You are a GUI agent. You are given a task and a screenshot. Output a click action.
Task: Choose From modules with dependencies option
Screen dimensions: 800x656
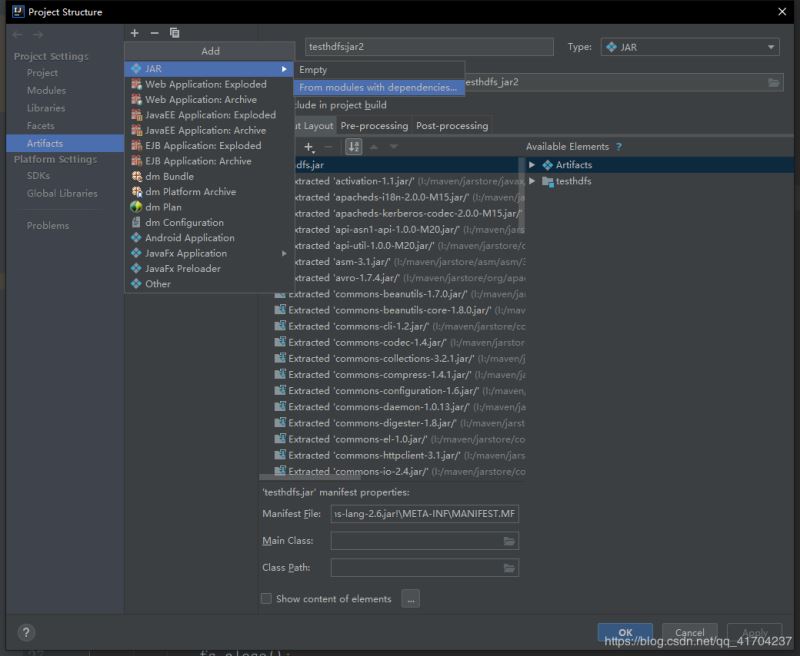377,87
